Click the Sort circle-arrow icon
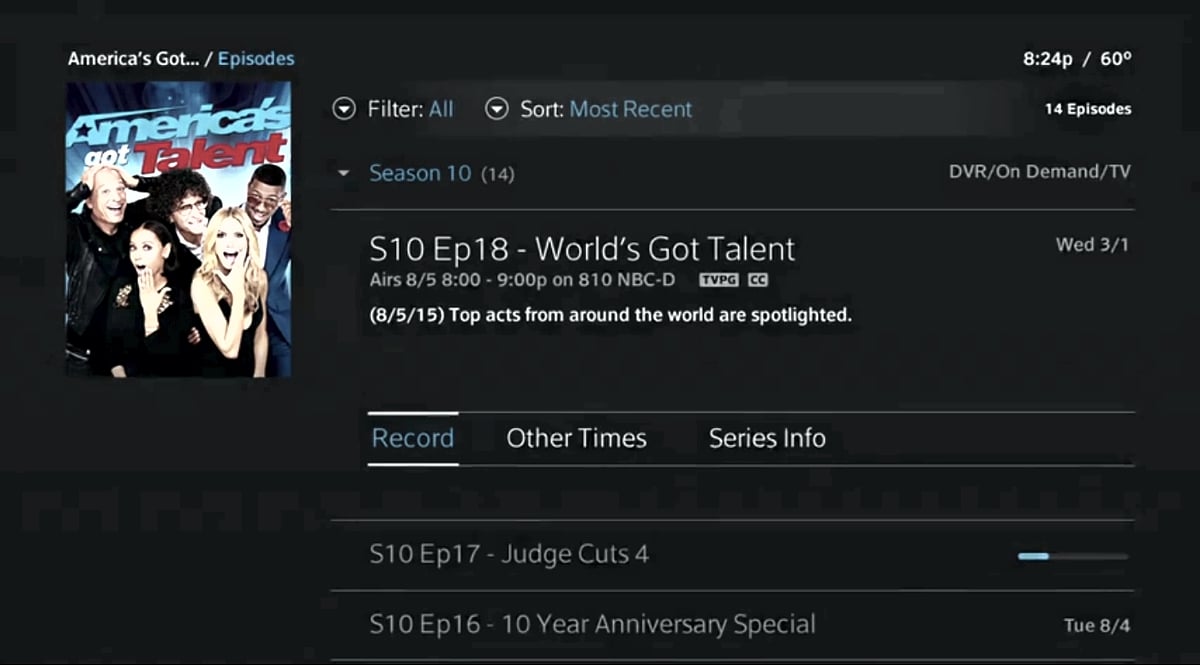 click(496, 109)
